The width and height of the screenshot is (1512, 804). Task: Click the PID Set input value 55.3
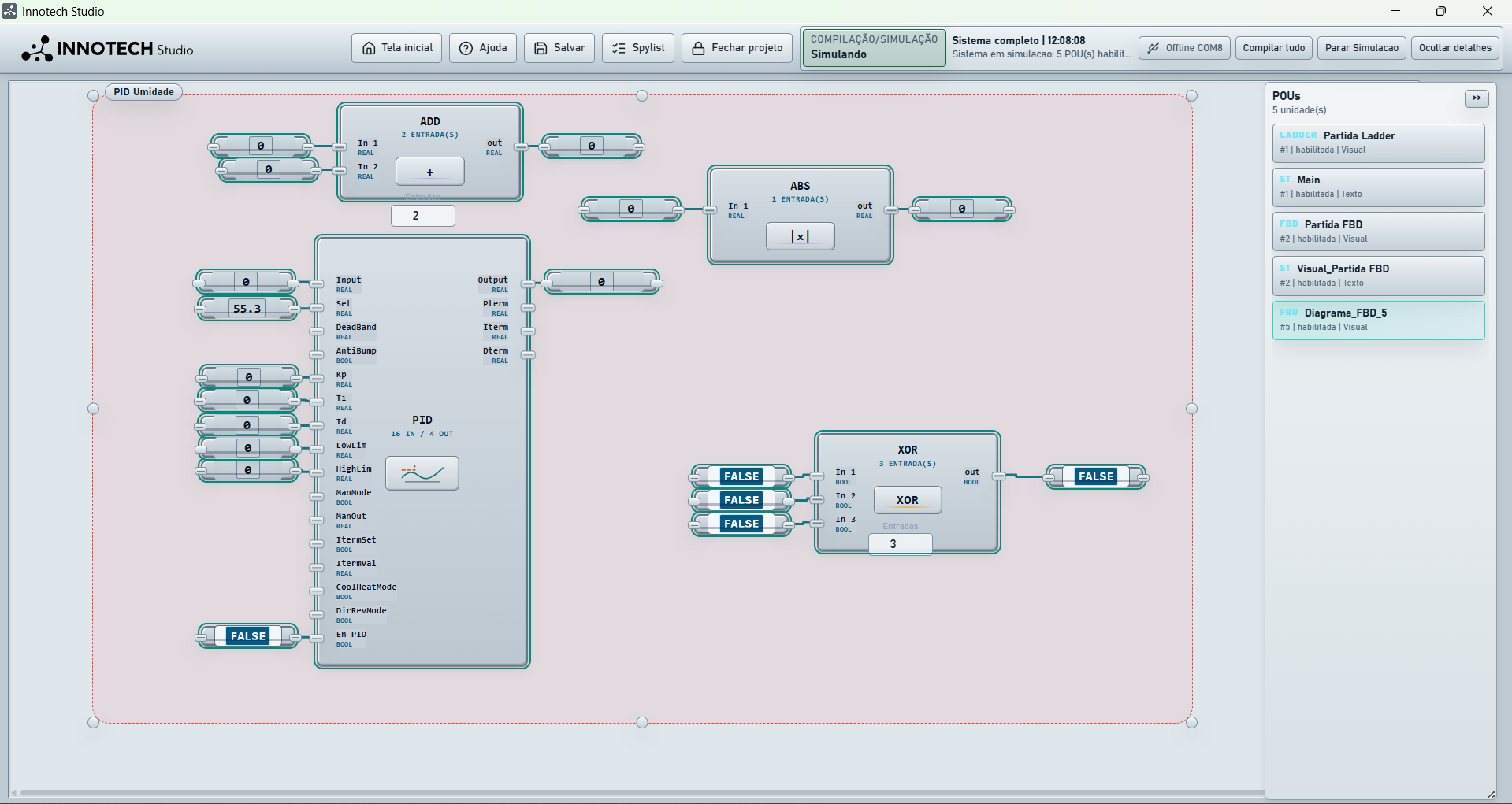[247, 309]
